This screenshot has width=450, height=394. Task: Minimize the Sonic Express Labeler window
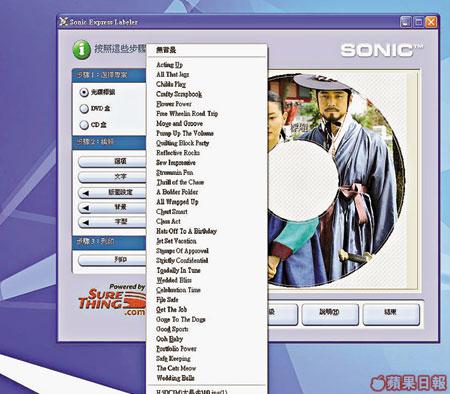point(406,22)
